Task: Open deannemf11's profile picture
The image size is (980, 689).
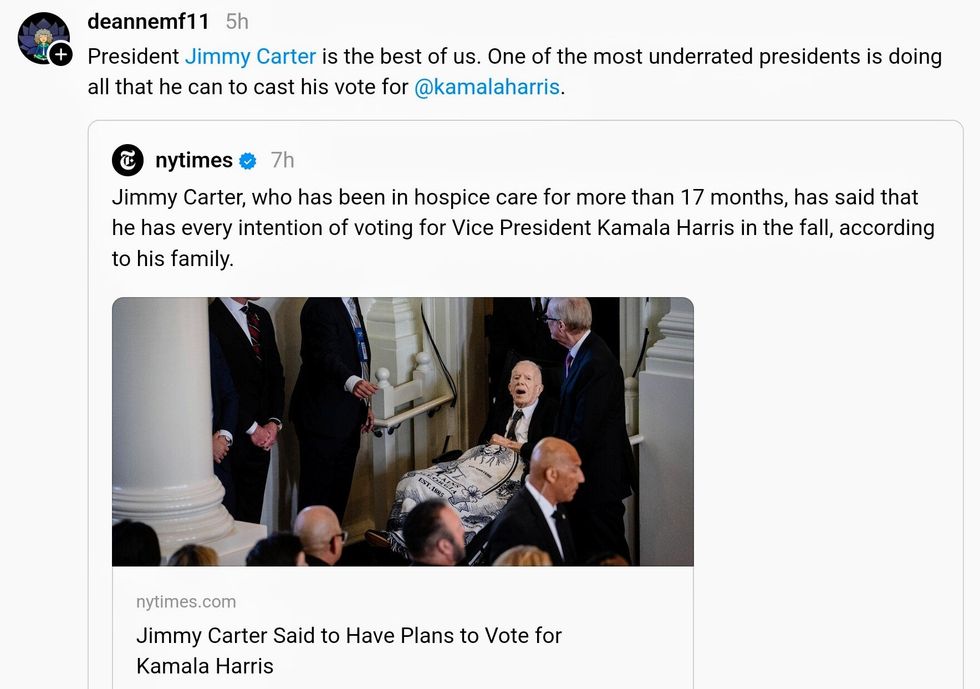Action: pos(42,37)
